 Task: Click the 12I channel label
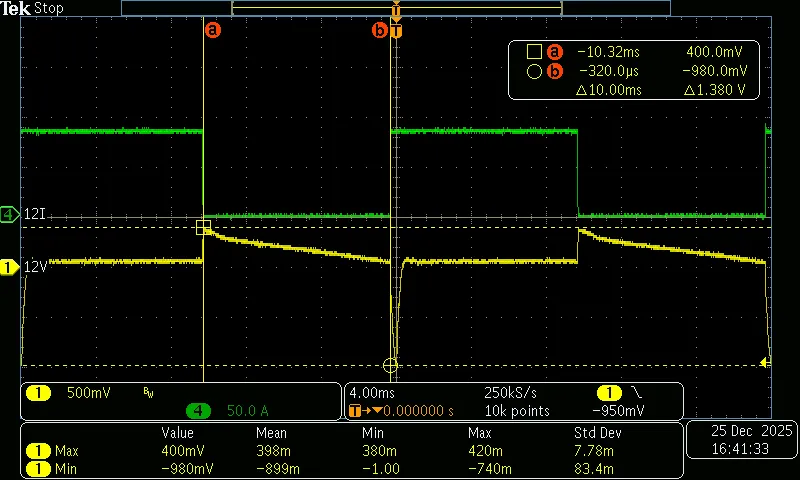coord(35,214)
